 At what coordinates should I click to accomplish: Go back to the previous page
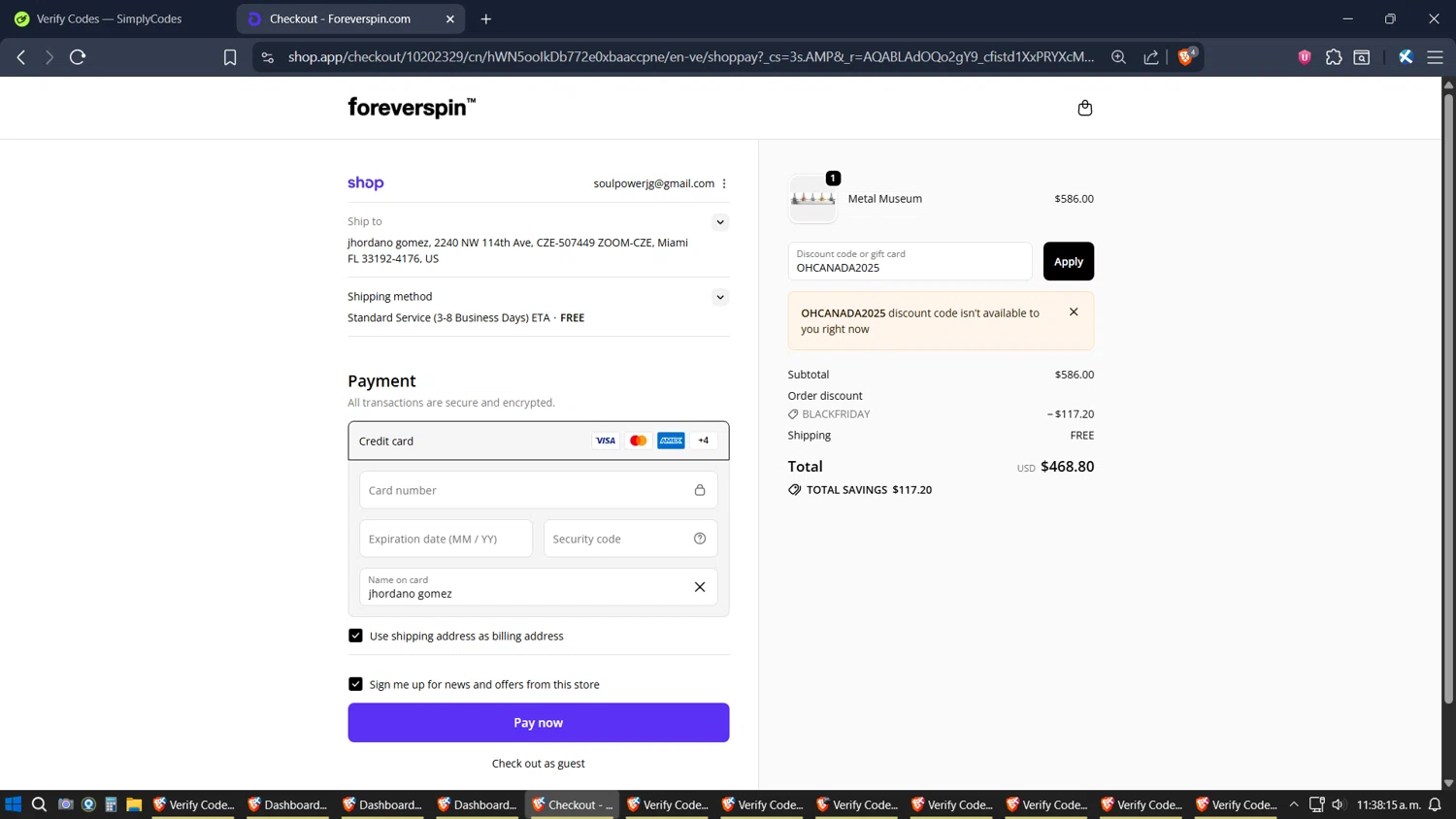pos(21,57)
